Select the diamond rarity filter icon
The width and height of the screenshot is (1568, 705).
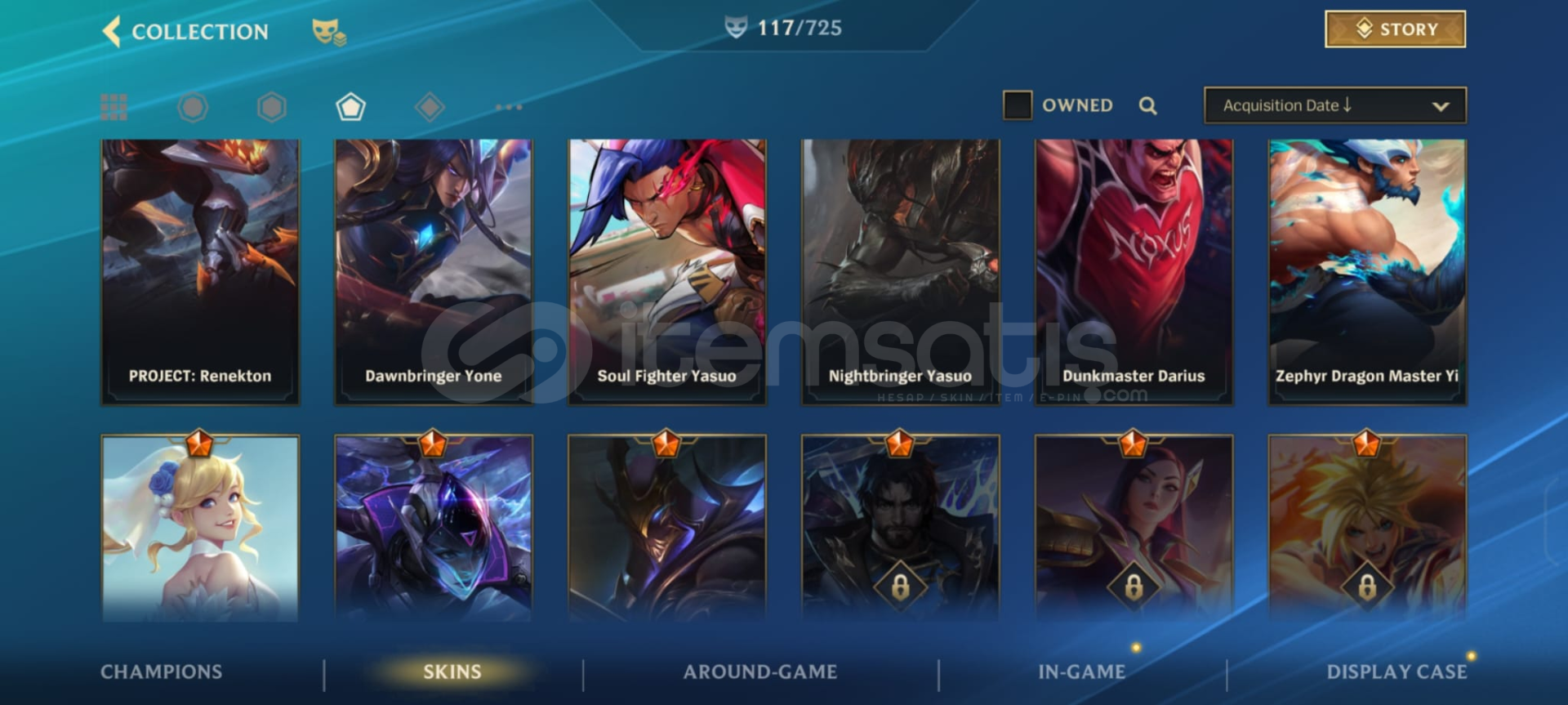(x=430, y=107)
